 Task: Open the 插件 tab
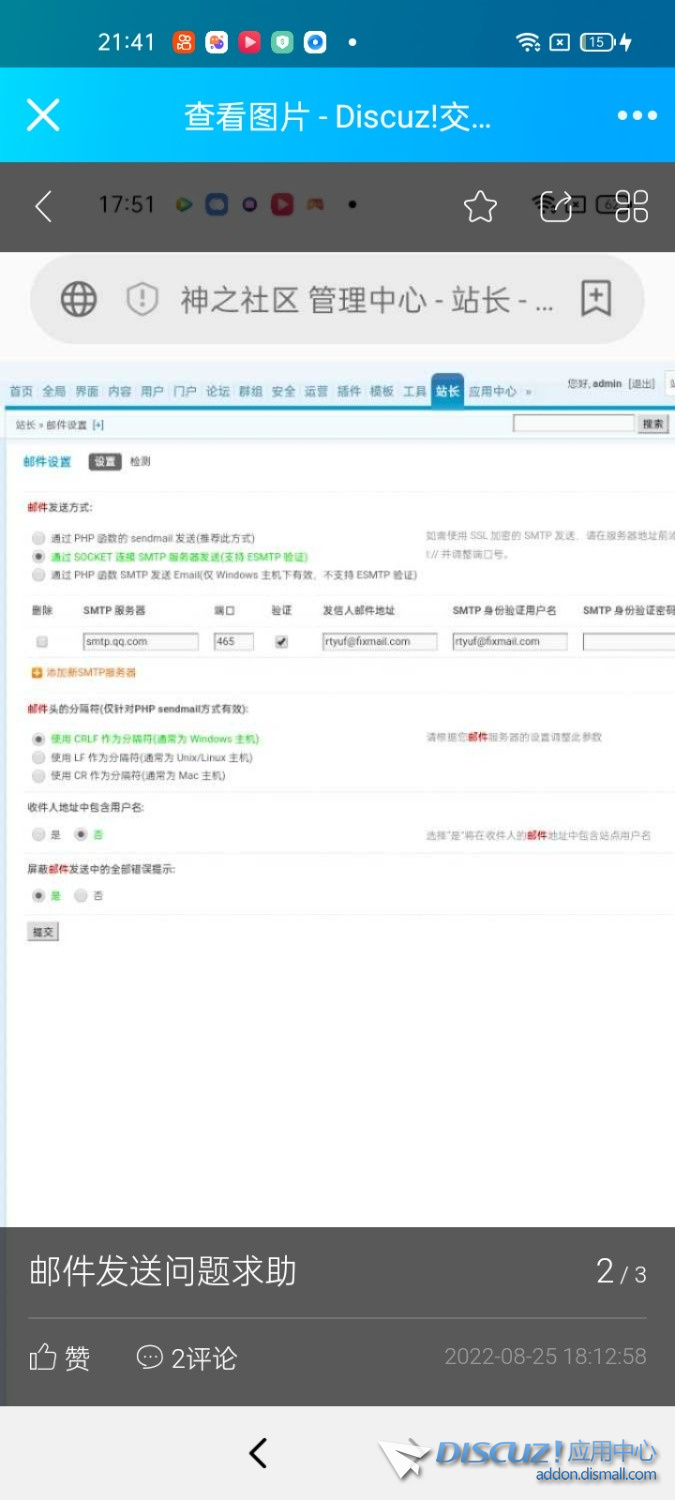349,391
